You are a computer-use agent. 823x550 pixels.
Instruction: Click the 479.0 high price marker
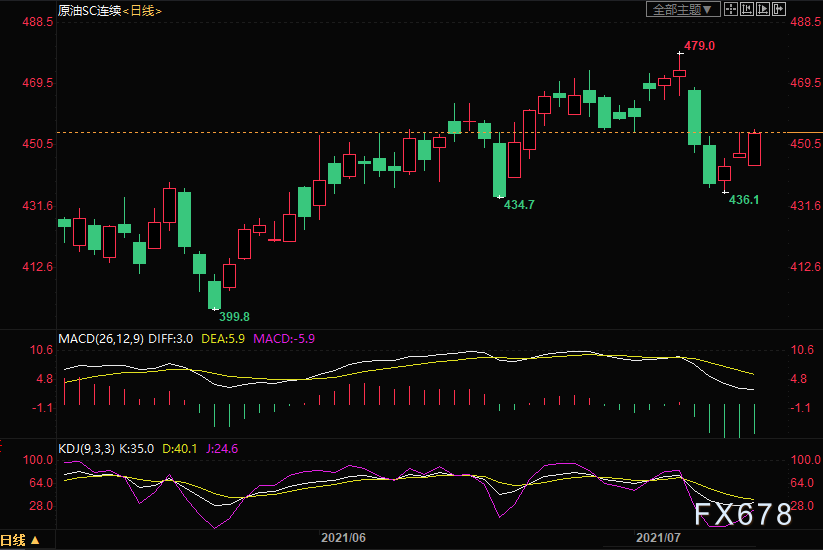(x=699, y=46)
